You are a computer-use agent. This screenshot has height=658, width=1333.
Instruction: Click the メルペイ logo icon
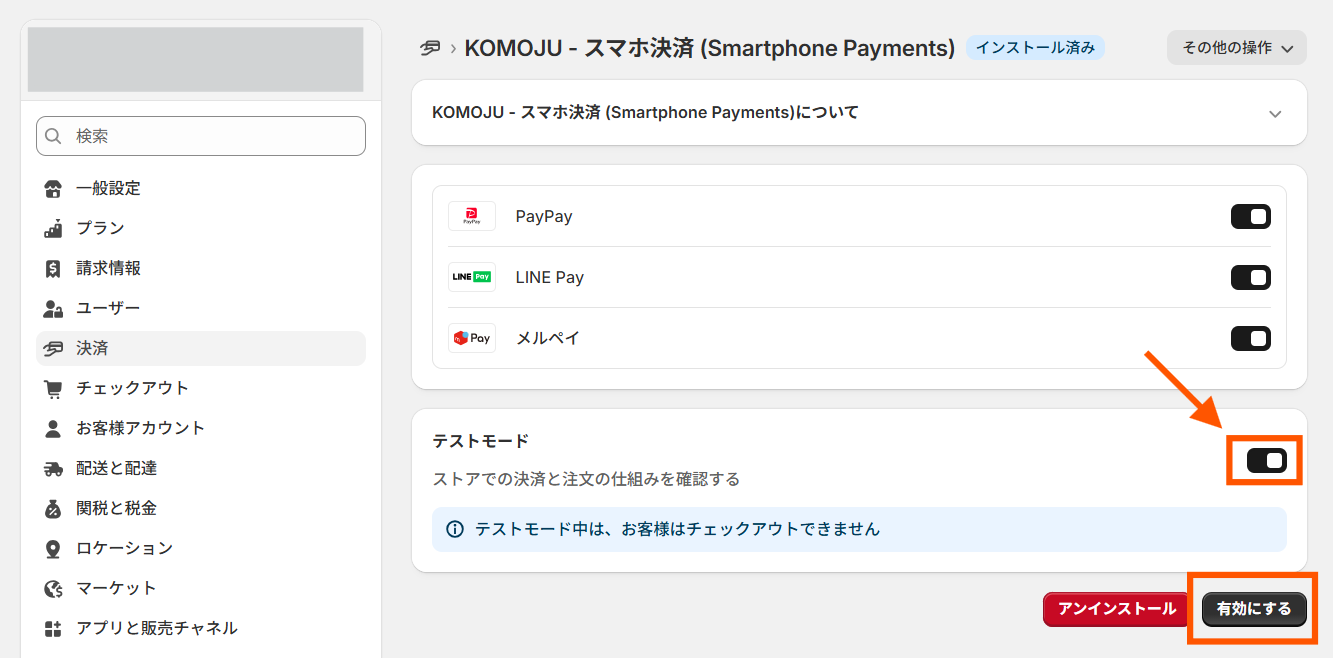click(472, 338)
